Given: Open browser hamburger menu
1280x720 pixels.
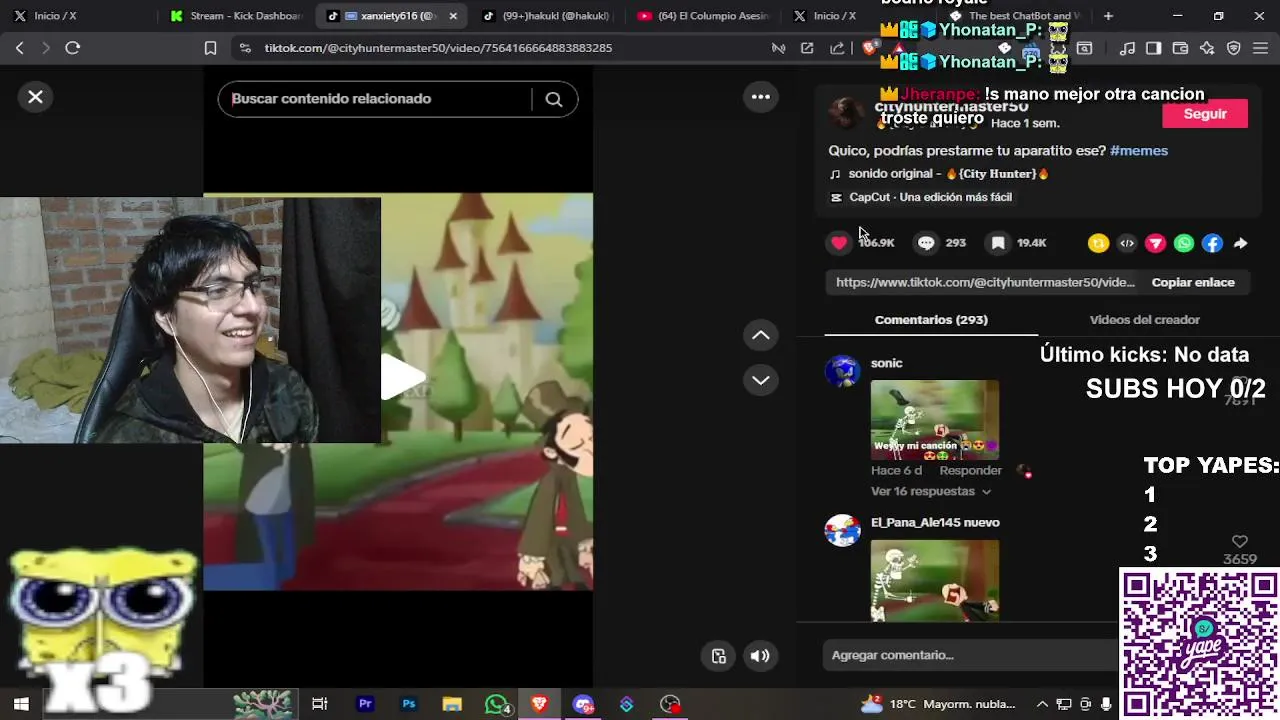Looking at the screenshot, I should tap(1260, 48).
